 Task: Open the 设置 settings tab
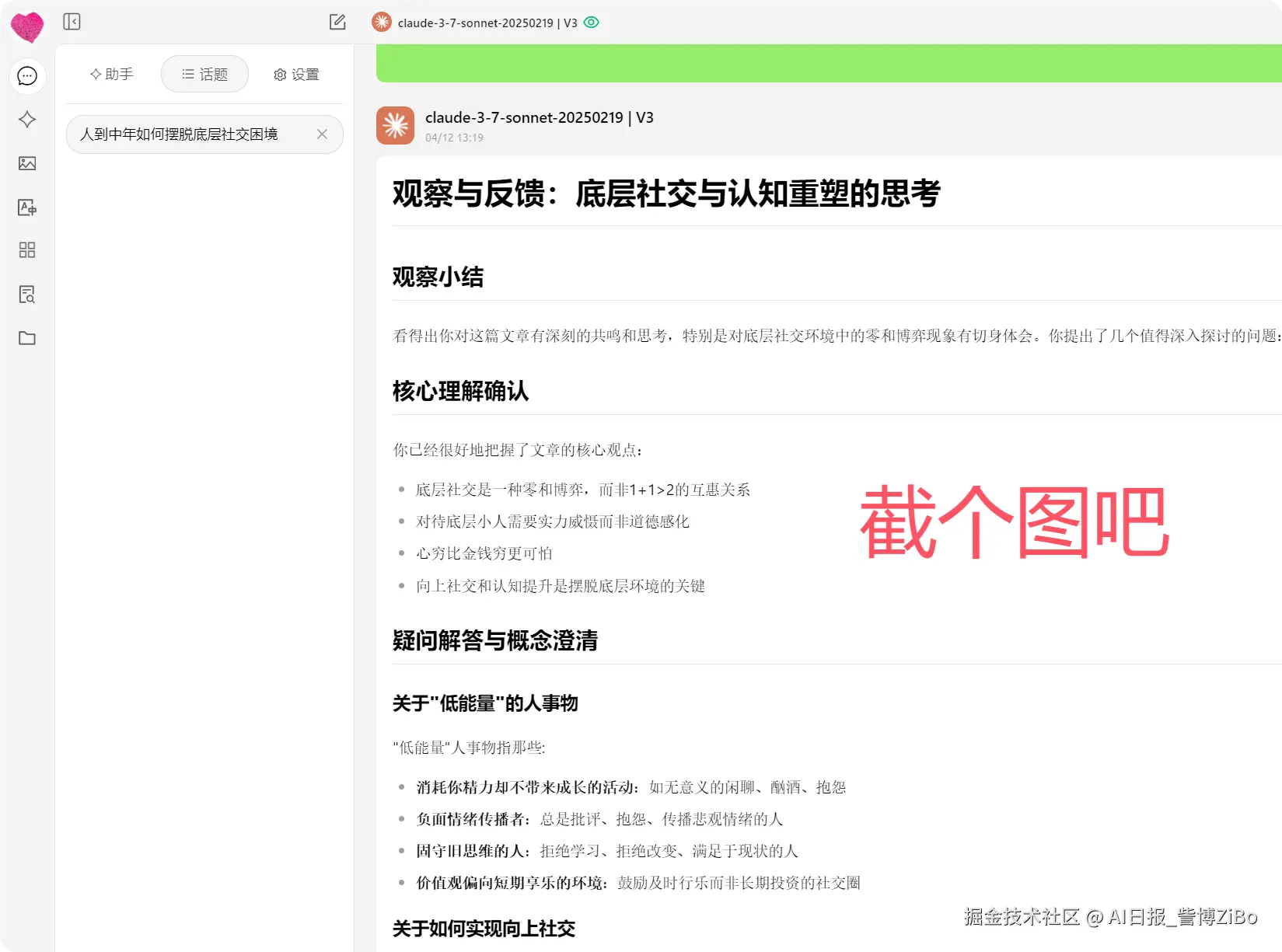(x=295, y=74)
